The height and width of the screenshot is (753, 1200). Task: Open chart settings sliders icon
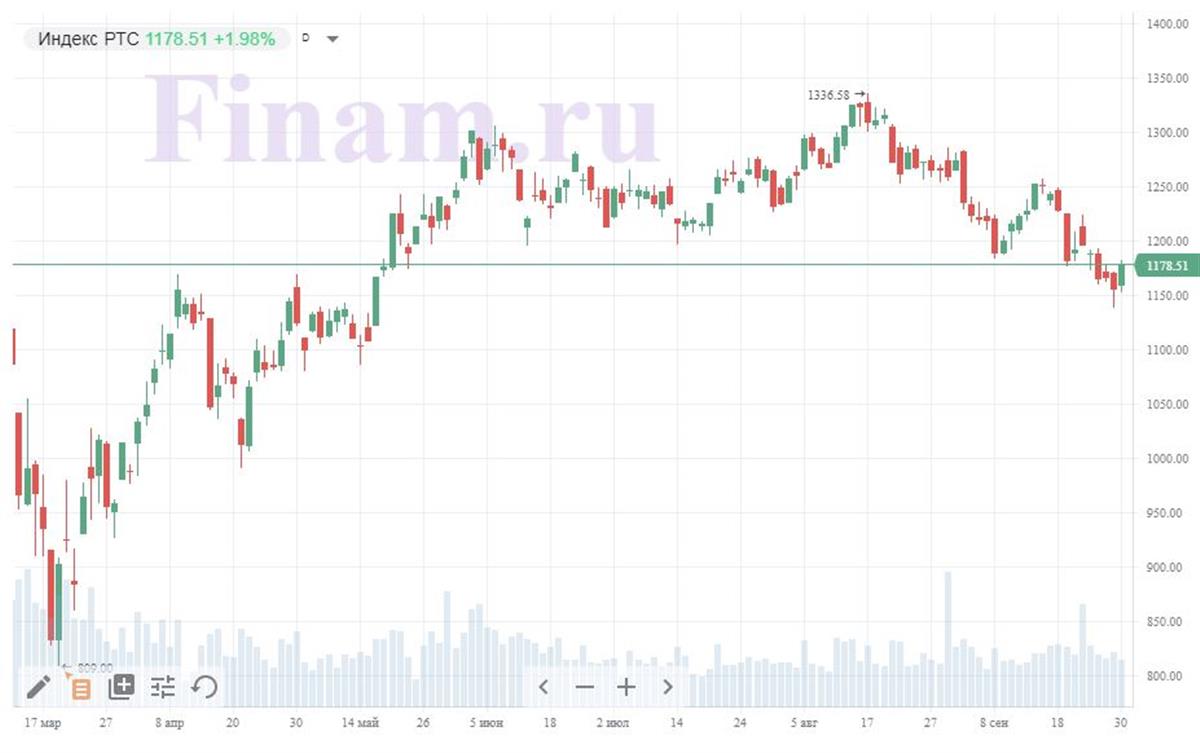[x=163, y=687]
